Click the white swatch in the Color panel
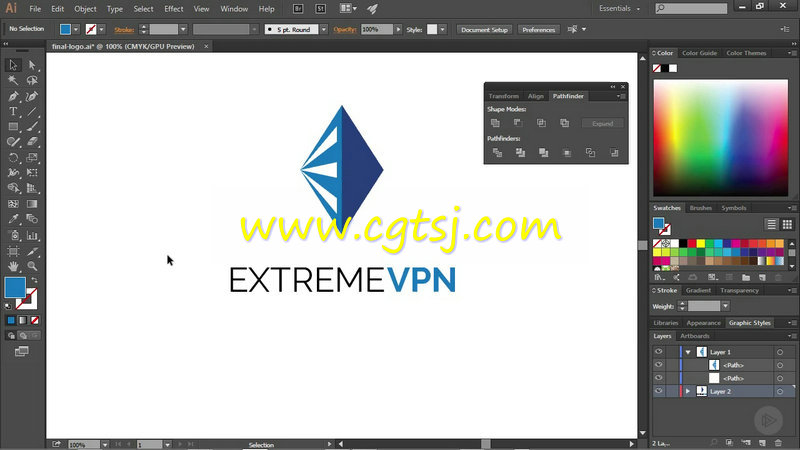 coord(673,68)
